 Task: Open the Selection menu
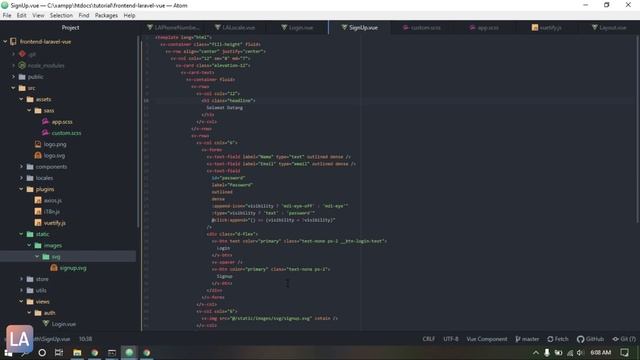(x=61, y=15)
